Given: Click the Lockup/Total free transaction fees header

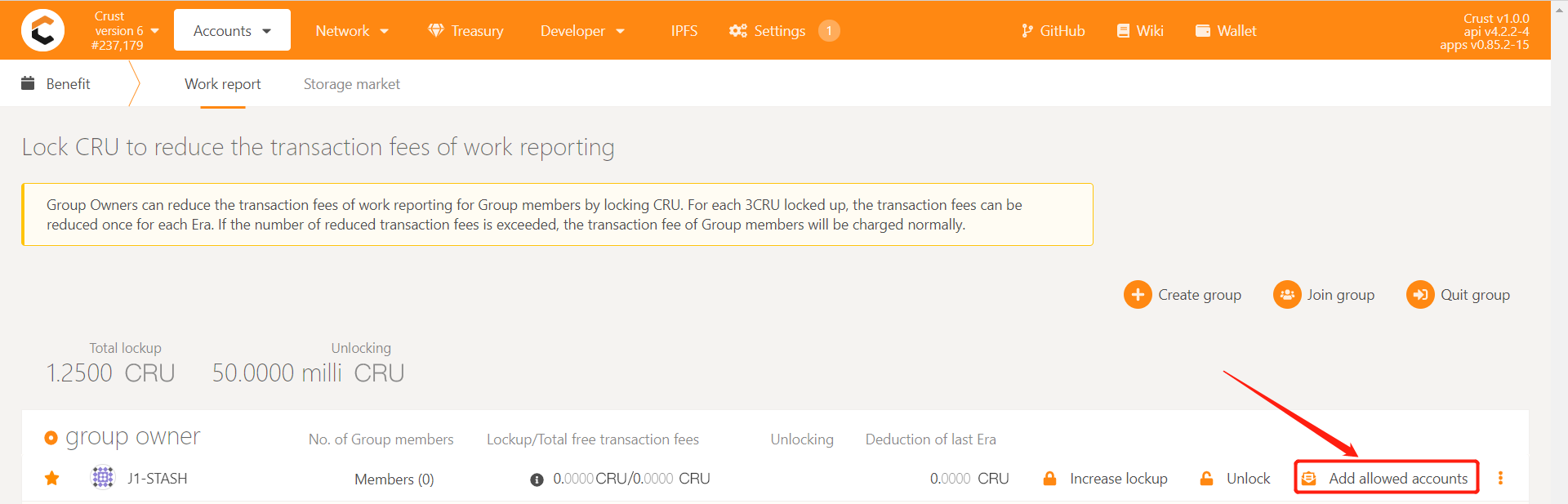Looking at the screenshot, I should (x=593, y=439).
